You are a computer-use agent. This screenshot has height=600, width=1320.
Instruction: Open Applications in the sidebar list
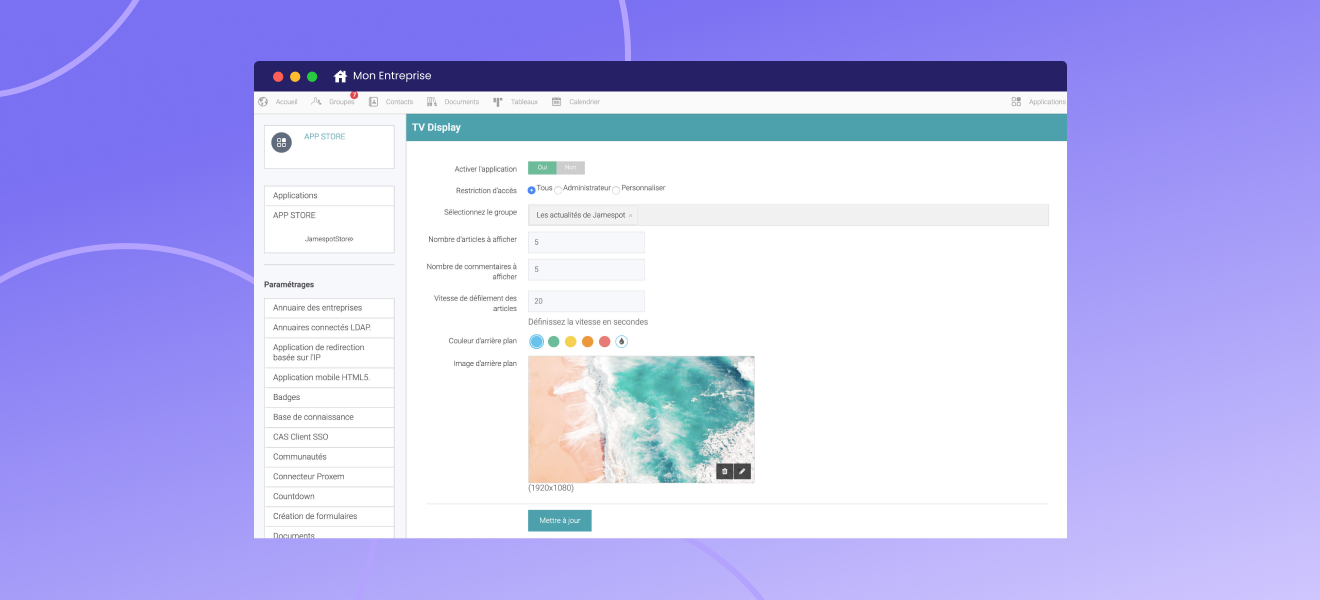coord(329,196)
